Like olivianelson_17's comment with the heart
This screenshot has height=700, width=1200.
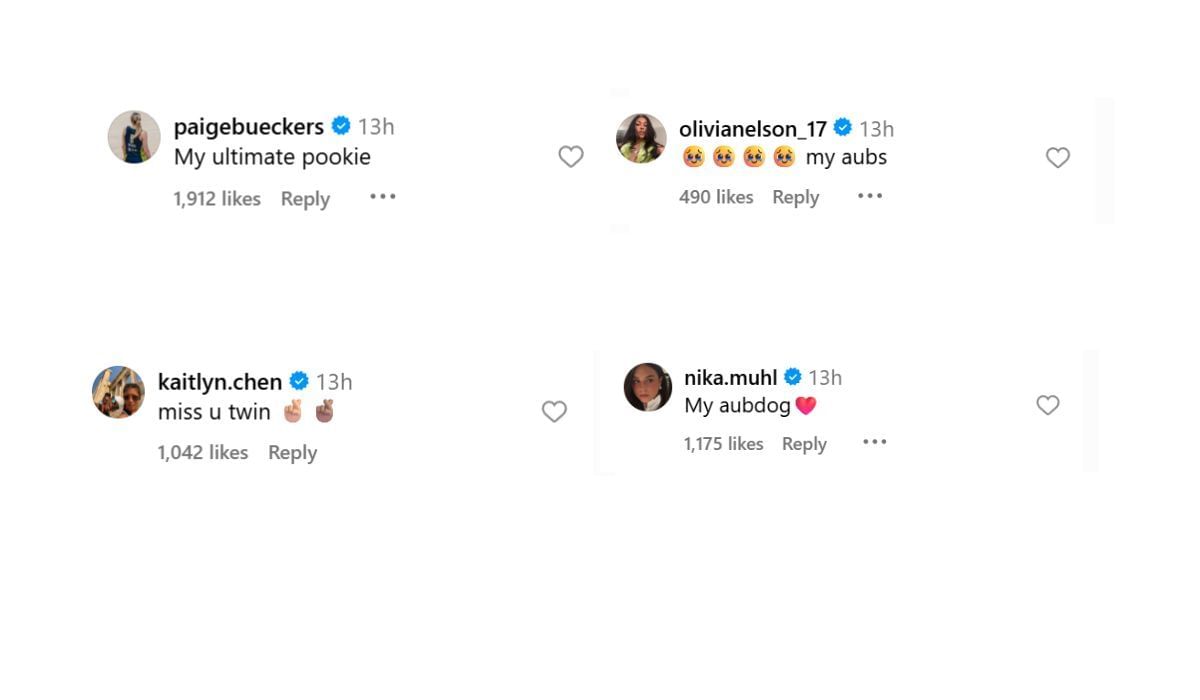click(x=1058, y=158)
